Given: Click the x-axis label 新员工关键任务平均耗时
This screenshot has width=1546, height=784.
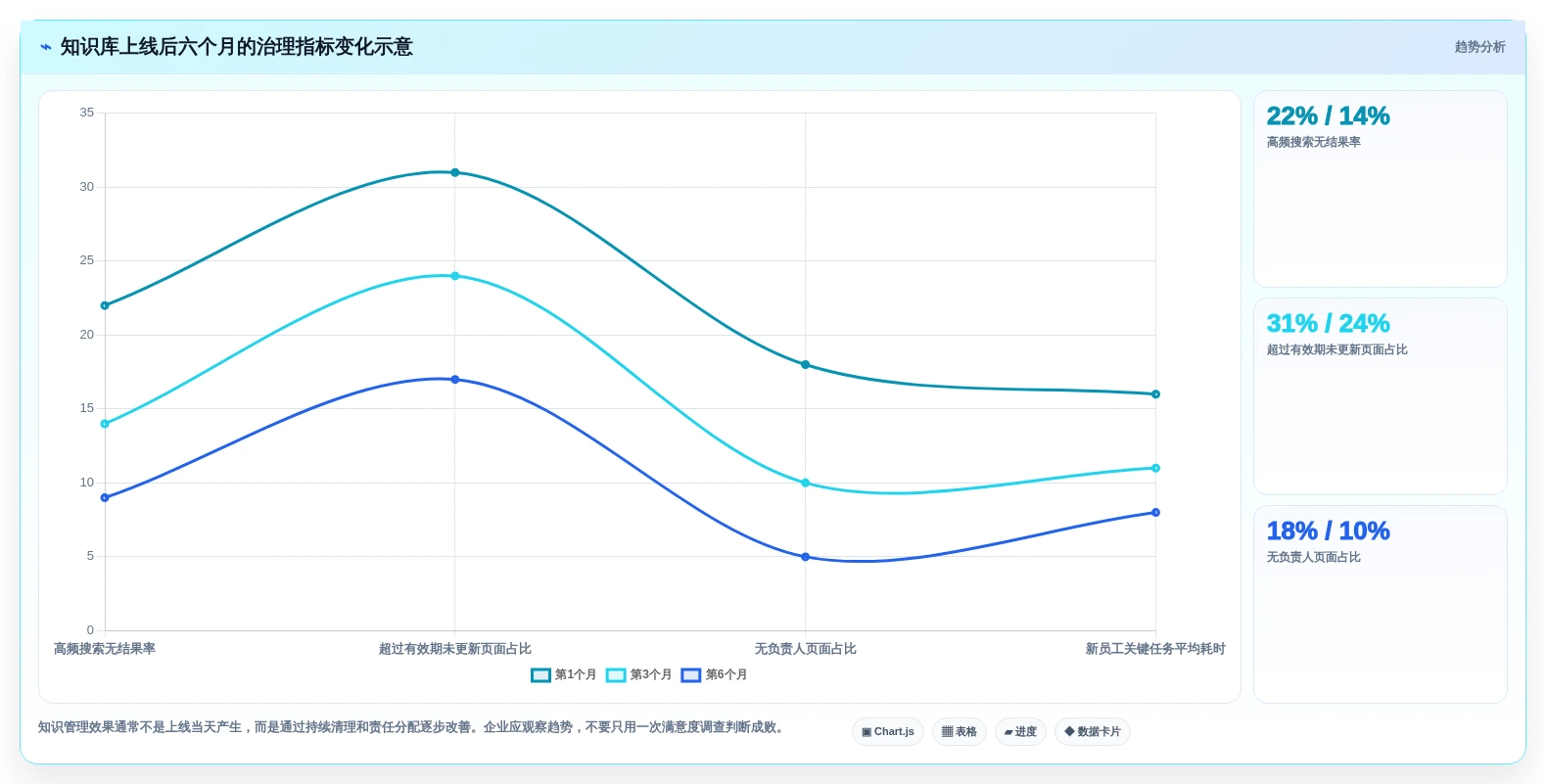Looking at the screenshot, I should click(x=1155, y=649).
